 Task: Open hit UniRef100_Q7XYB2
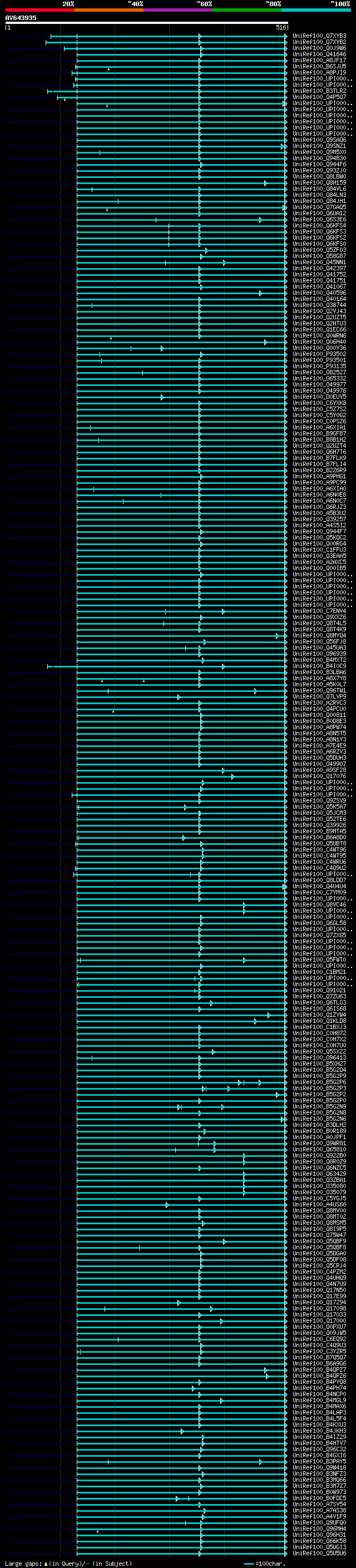click(319, 42)
